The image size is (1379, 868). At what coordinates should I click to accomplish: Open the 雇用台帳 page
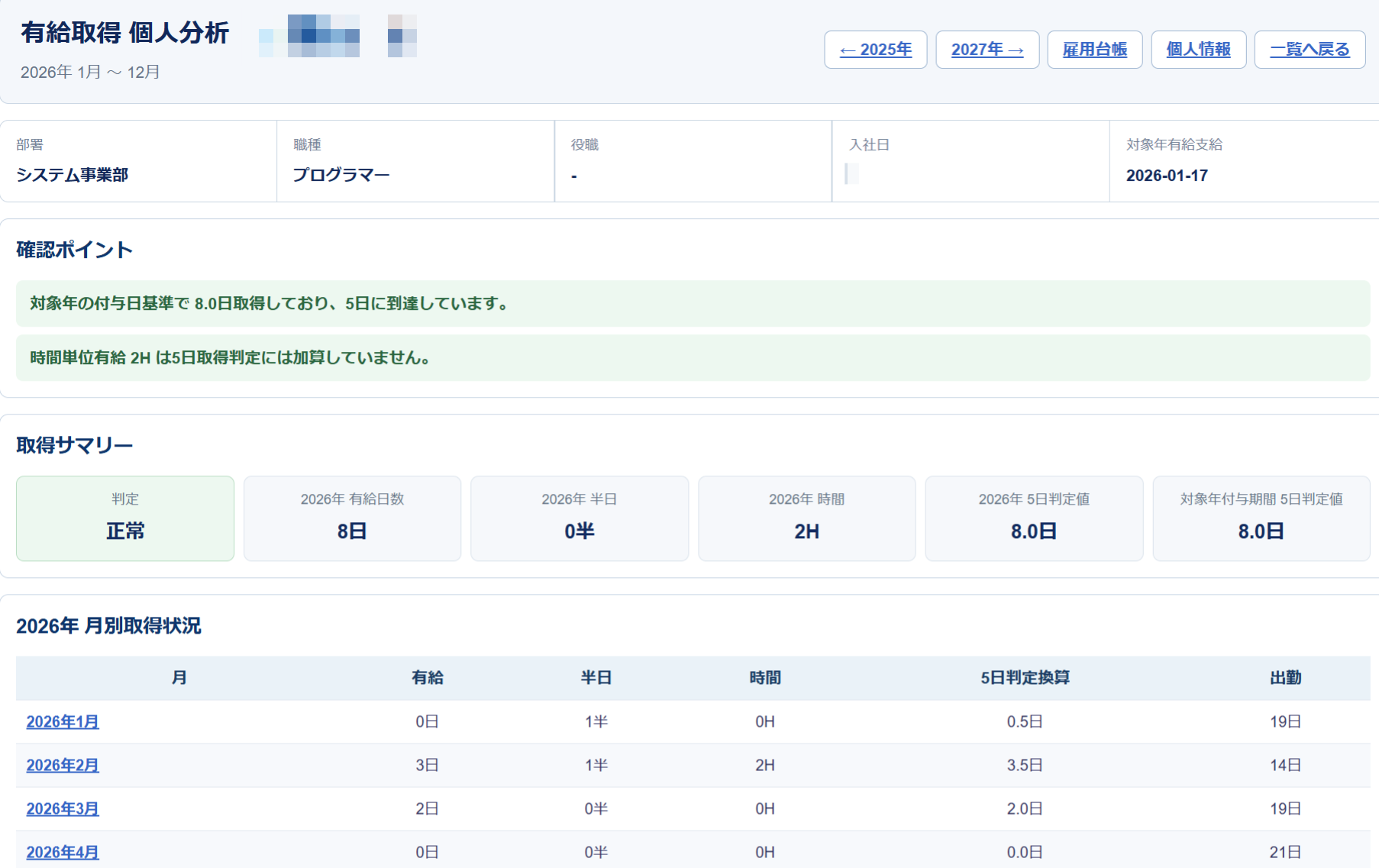point(1094,50)
